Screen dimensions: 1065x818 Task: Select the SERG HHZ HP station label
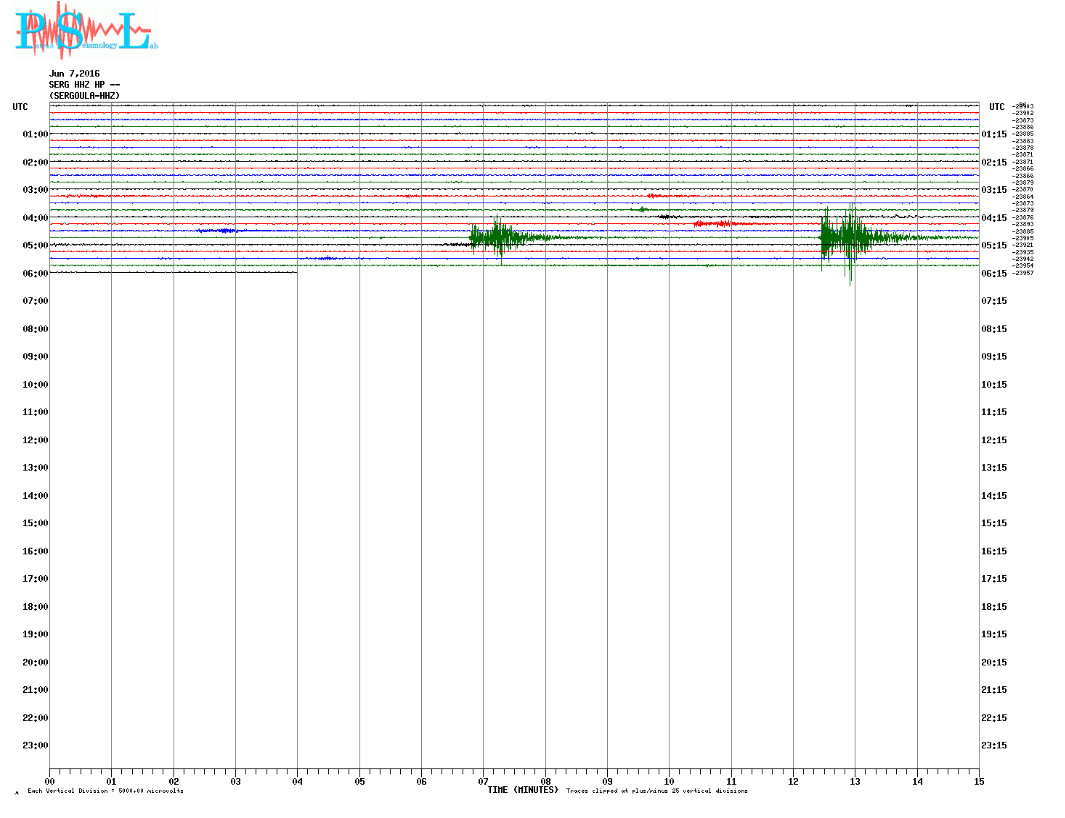tap(85, 85)
